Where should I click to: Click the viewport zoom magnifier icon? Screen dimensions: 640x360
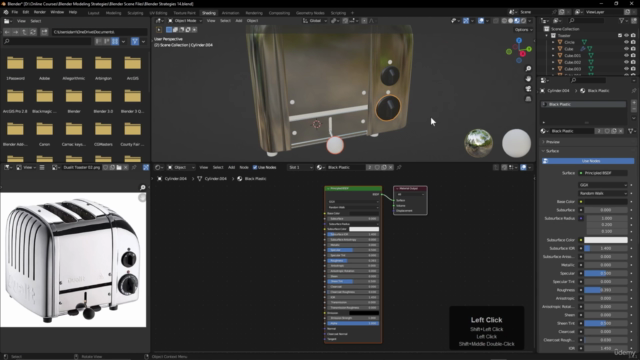tap(528, 69)
